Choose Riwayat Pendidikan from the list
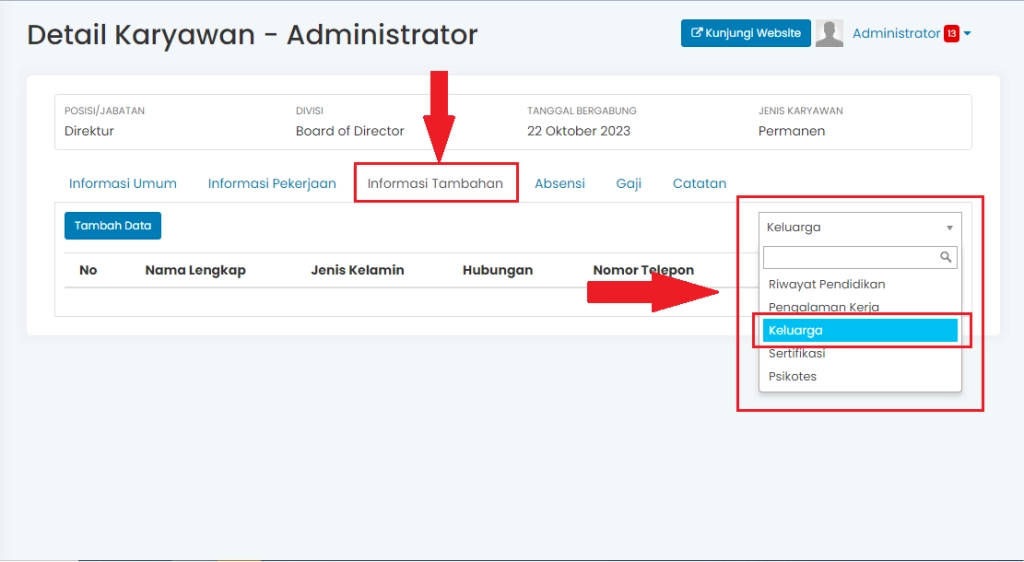Screen dimensions: 1024x562 point(826,284)
